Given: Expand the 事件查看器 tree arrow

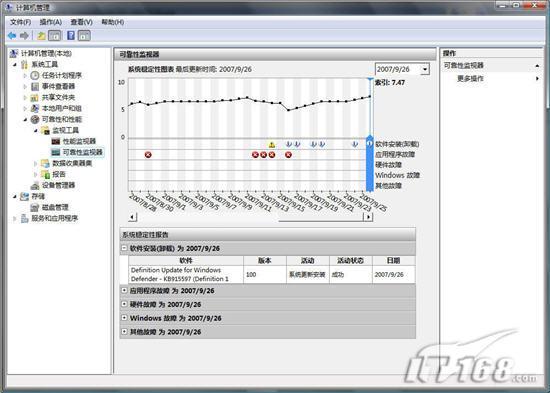Looking at the screenshot, I should (x=25, y=86).
